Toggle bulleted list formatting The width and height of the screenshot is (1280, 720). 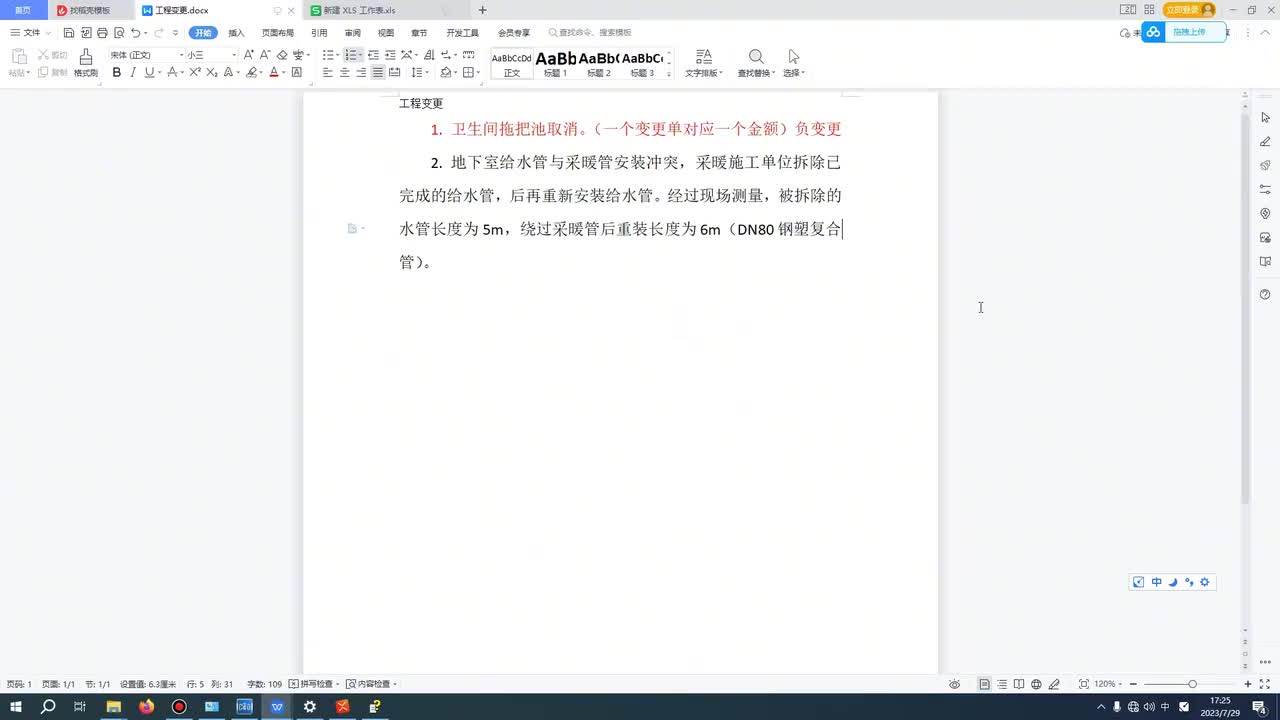(x=327, y=55)
